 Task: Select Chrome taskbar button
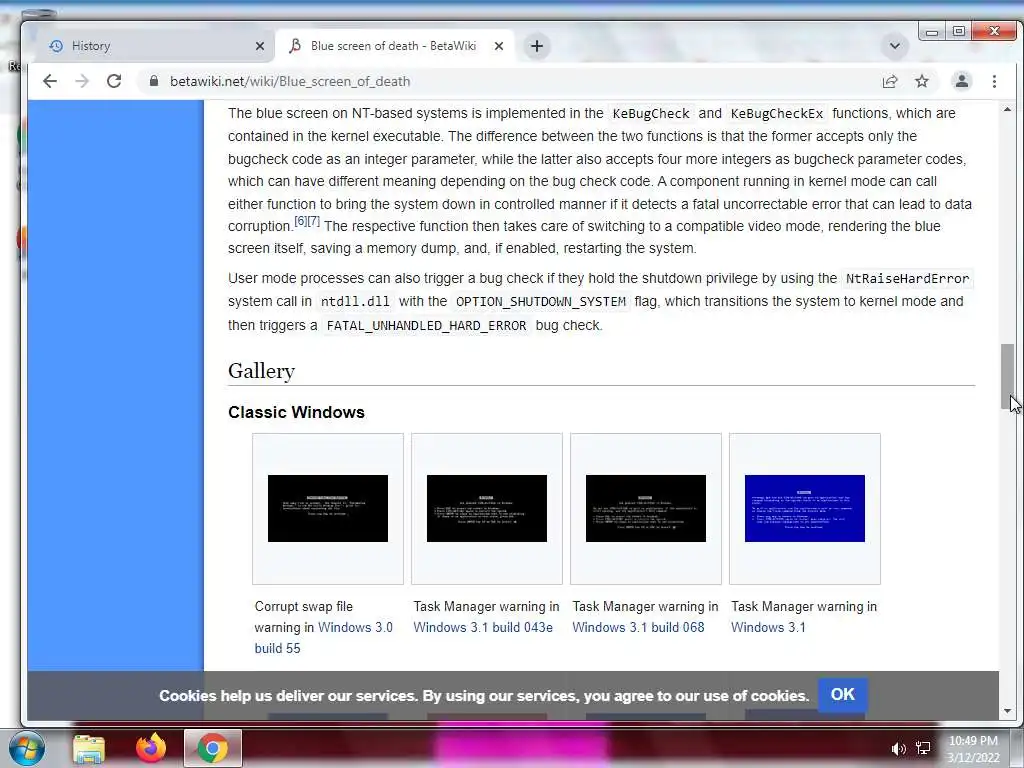click(212, 748)
